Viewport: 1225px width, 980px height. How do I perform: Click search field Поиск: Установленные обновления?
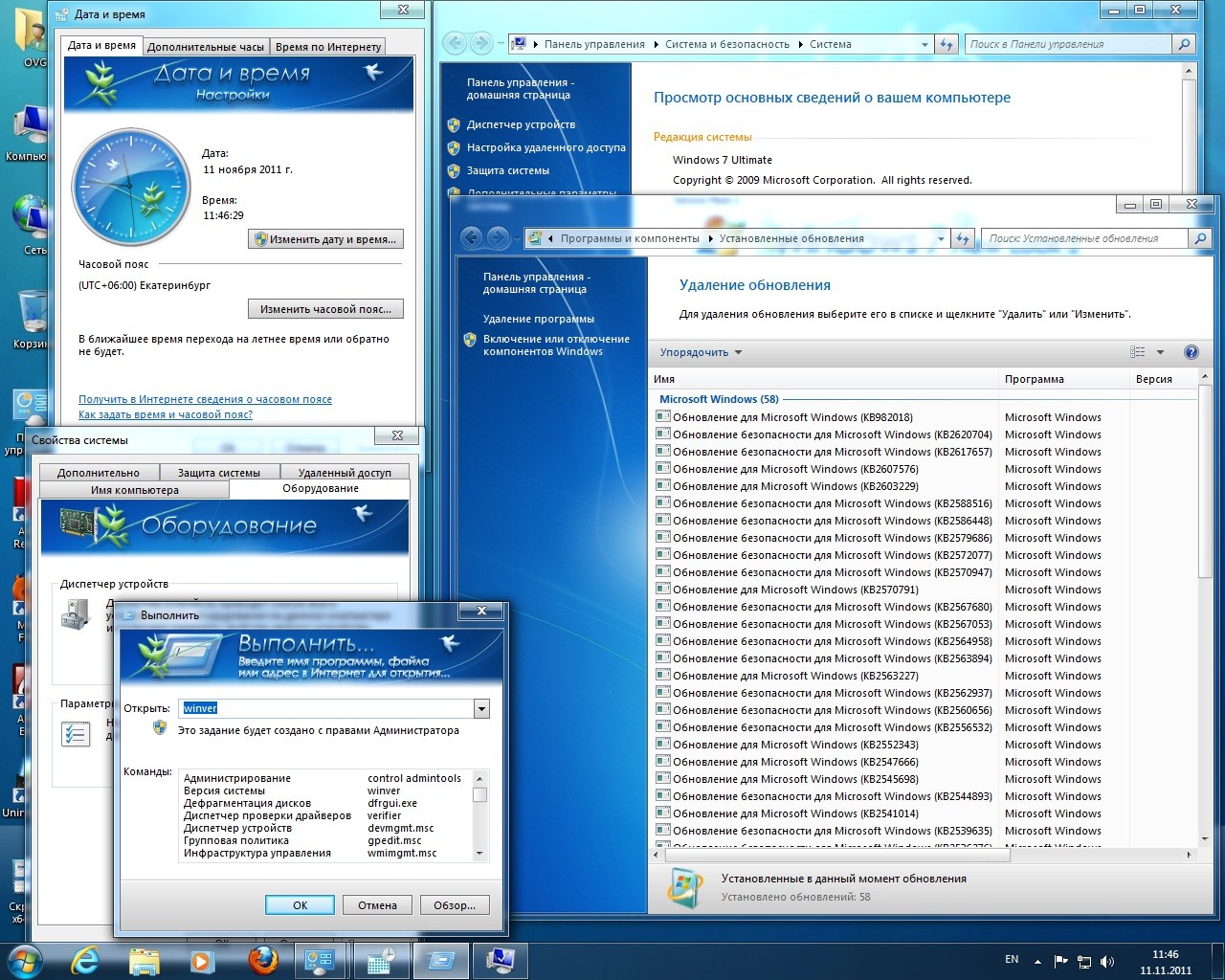point(1084,238)
